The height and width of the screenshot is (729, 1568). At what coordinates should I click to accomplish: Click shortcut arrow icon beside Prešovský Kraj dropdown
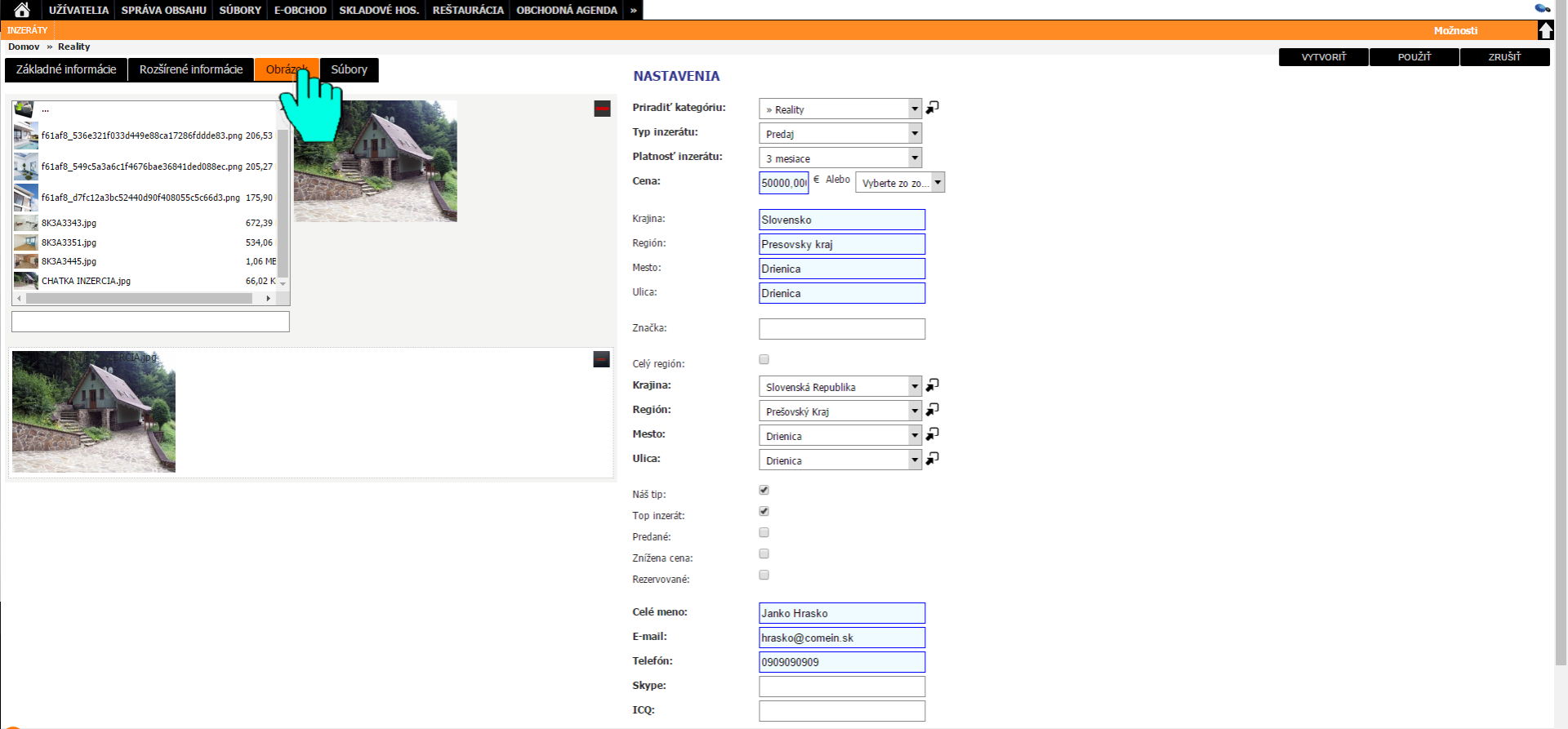[933, 410]
